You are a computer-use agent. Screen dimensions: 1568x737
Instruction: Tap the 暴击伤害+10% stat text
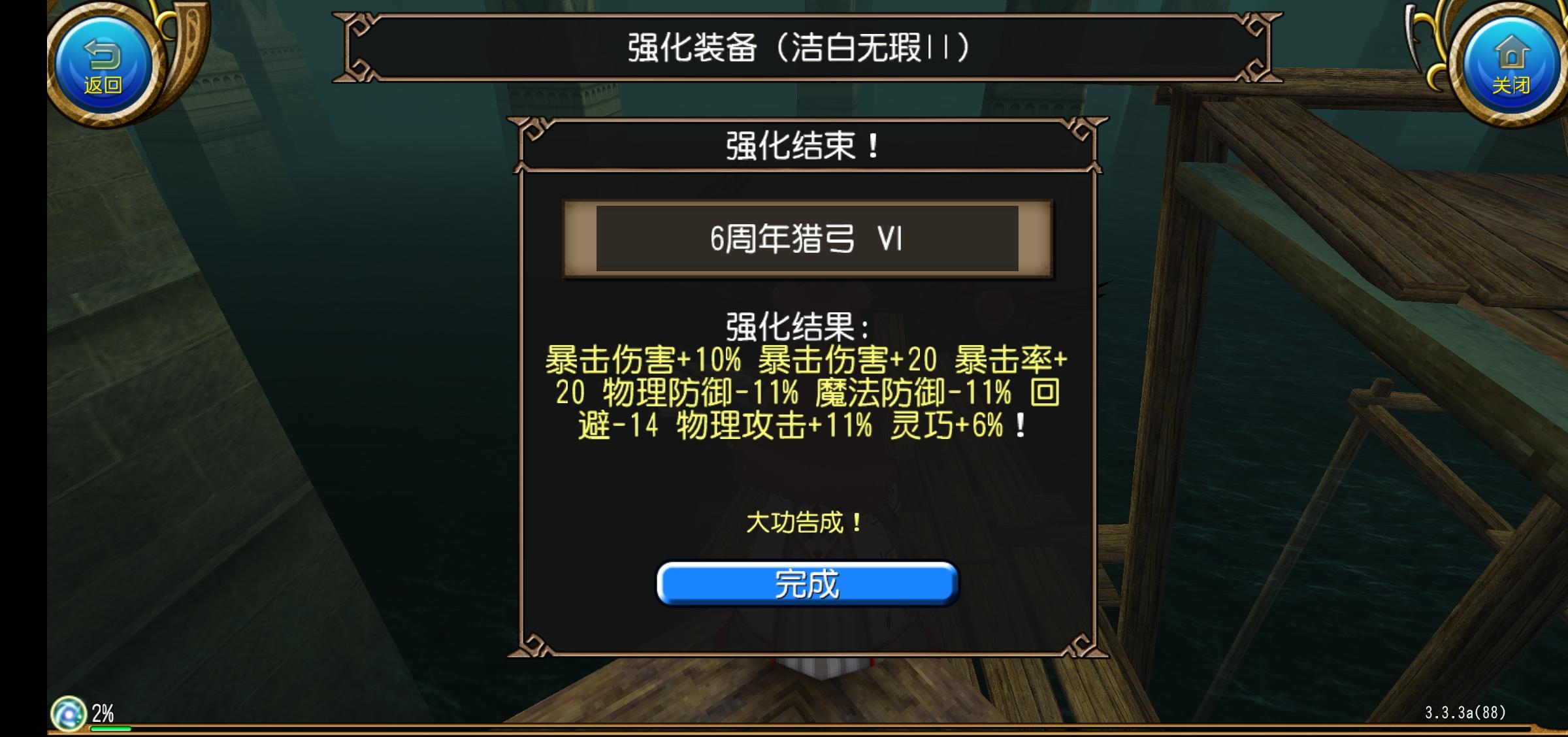[644, 359]
